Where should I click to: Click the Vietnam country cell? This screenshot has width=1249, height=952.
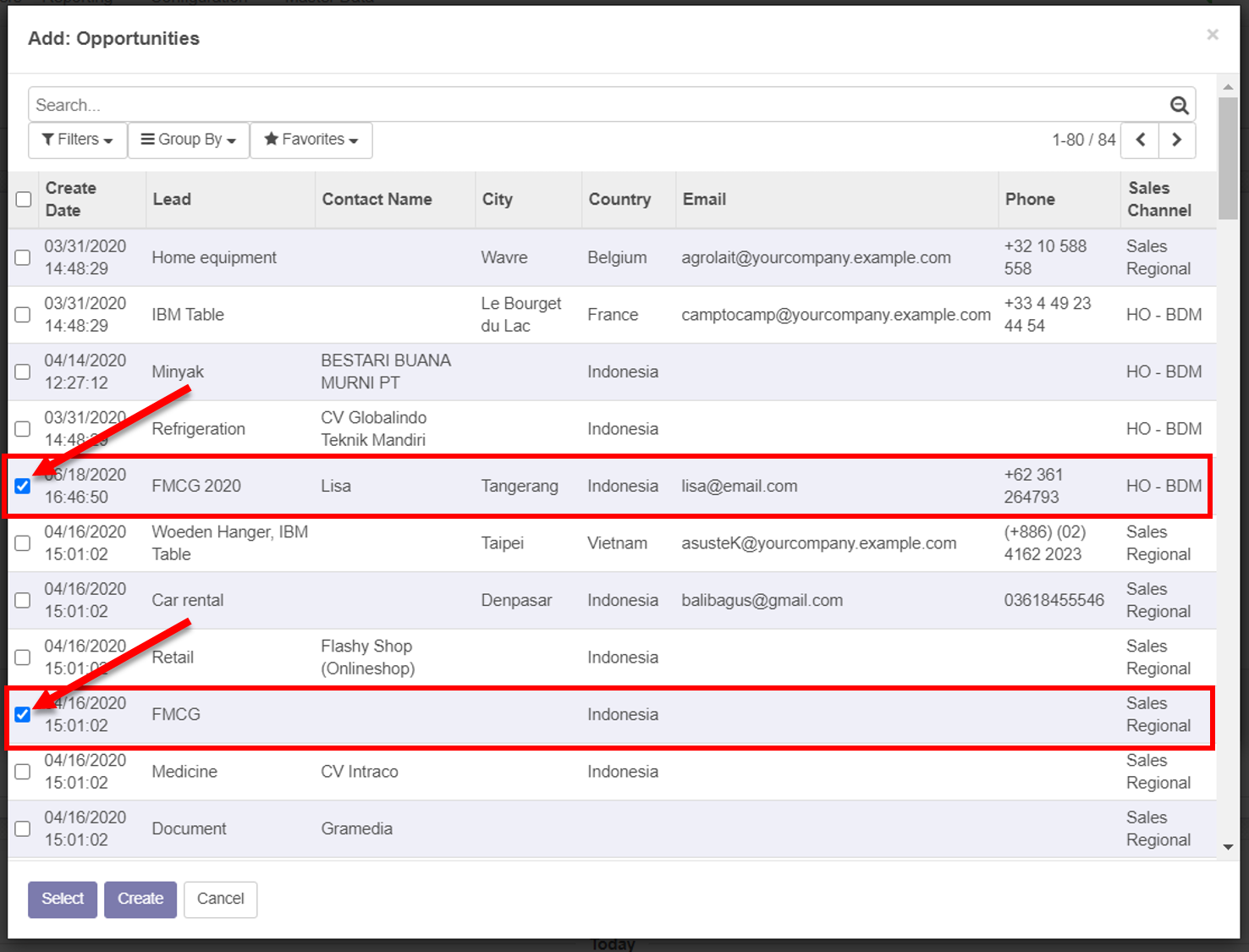pyautogui.click(x=617, y=543)
